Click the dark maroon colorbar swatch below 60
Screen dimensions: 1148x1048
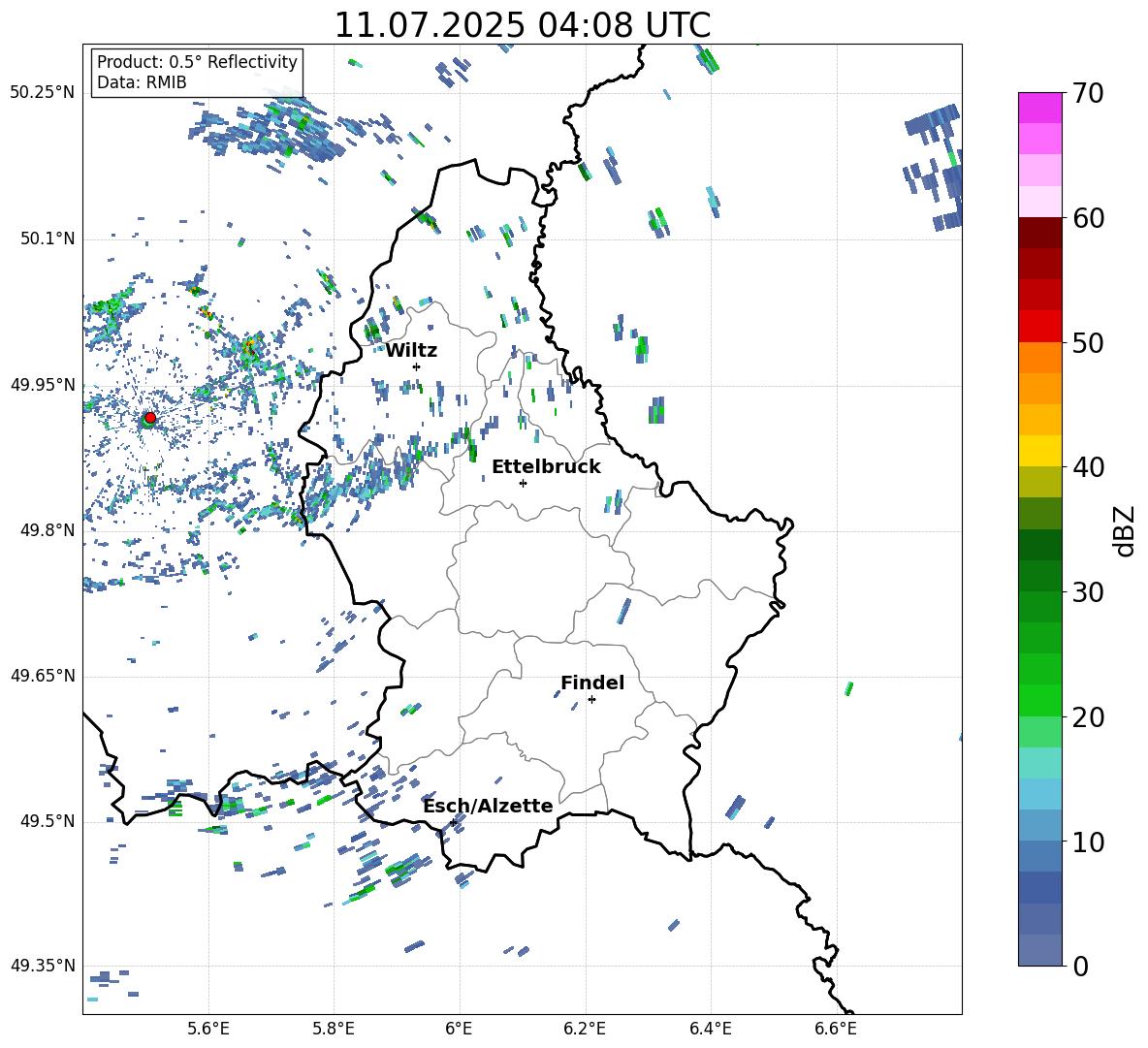(x=1039, y=233)
